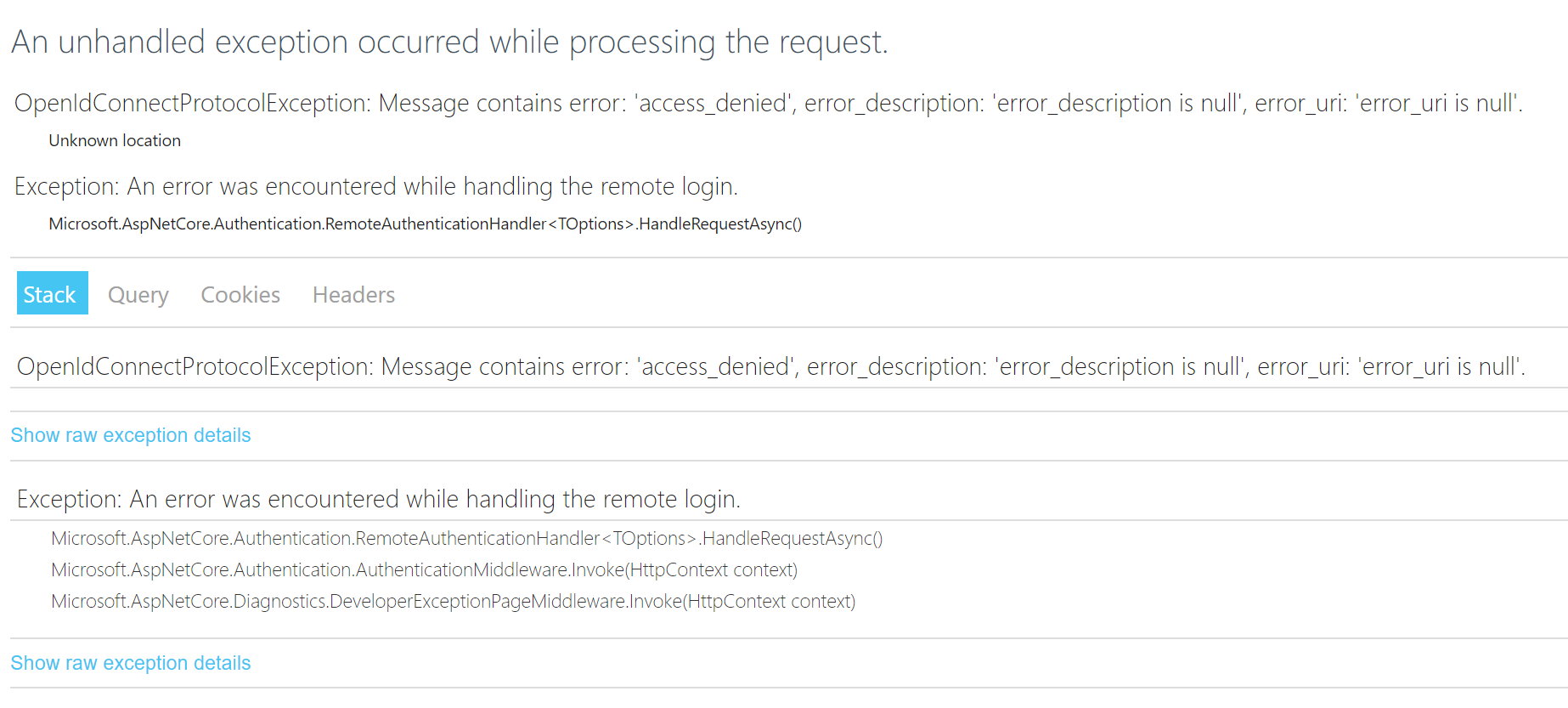
Task: Click the 'access_denied' error text
Action: (x=712, y=103)
